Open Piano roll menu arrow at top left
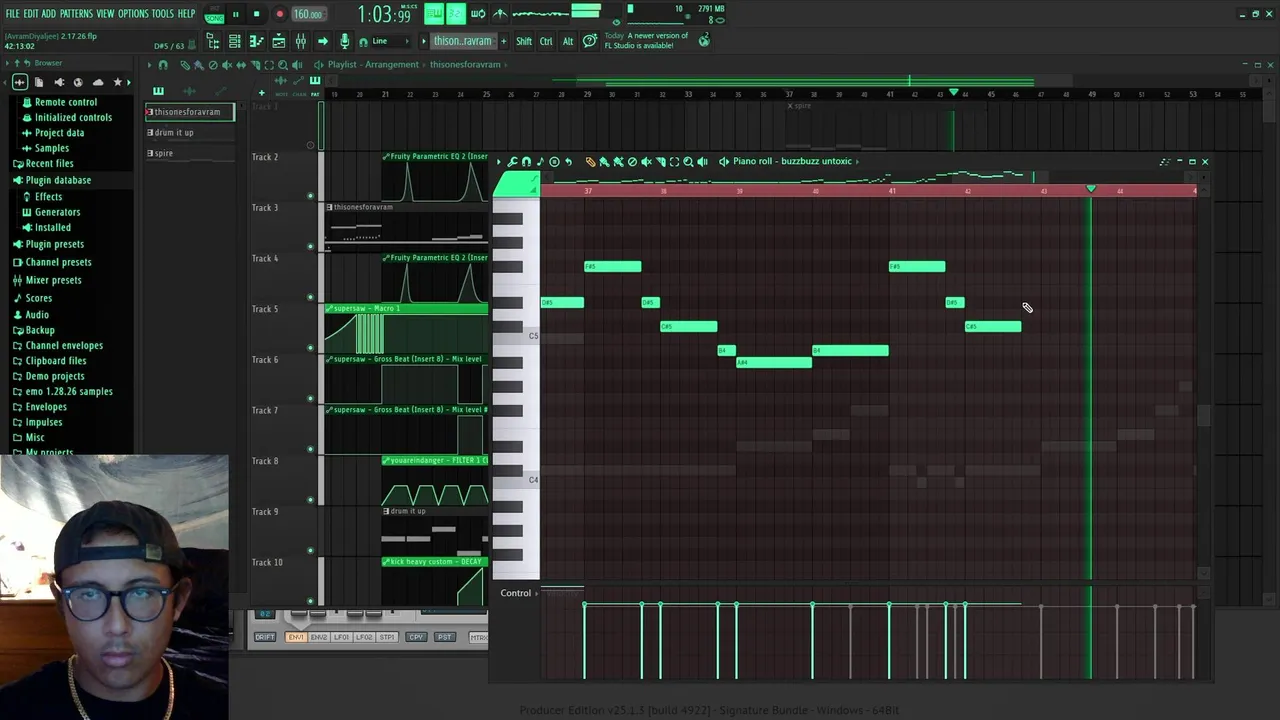This screenshot has height=720, width=1280. click(499, 161)
